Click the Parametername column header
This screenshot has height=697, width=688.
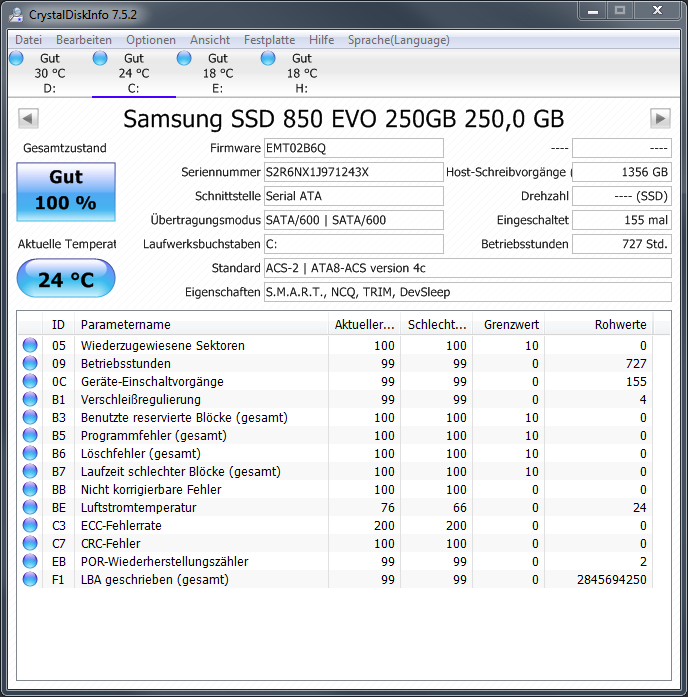201,324
